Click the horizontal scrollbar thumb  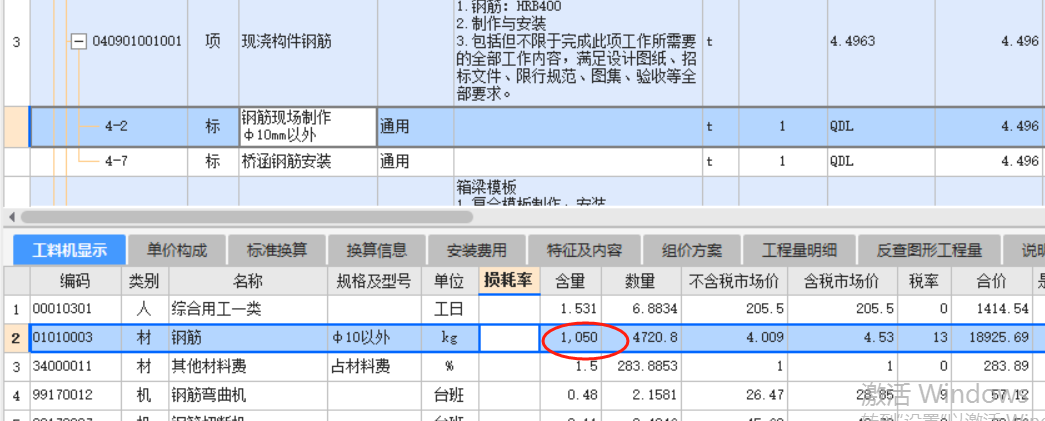click(247, 217)
